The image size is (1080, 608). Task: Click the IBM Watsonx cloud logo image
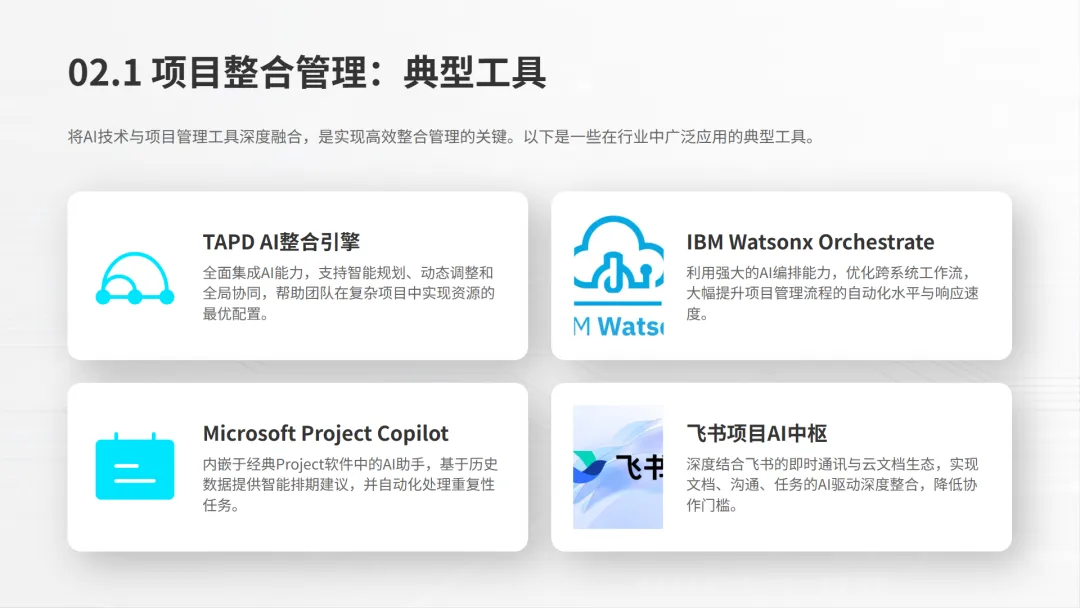pyautogui.click(x=618, y=275)
